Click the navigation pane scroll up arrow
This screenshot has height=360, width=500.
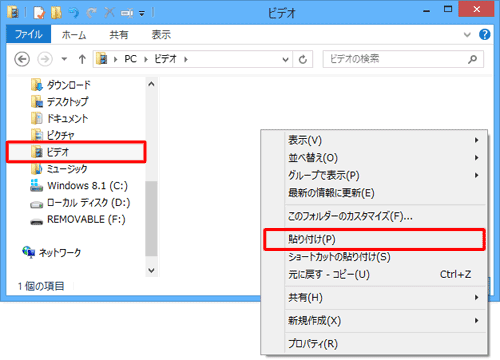coord(151,84)
